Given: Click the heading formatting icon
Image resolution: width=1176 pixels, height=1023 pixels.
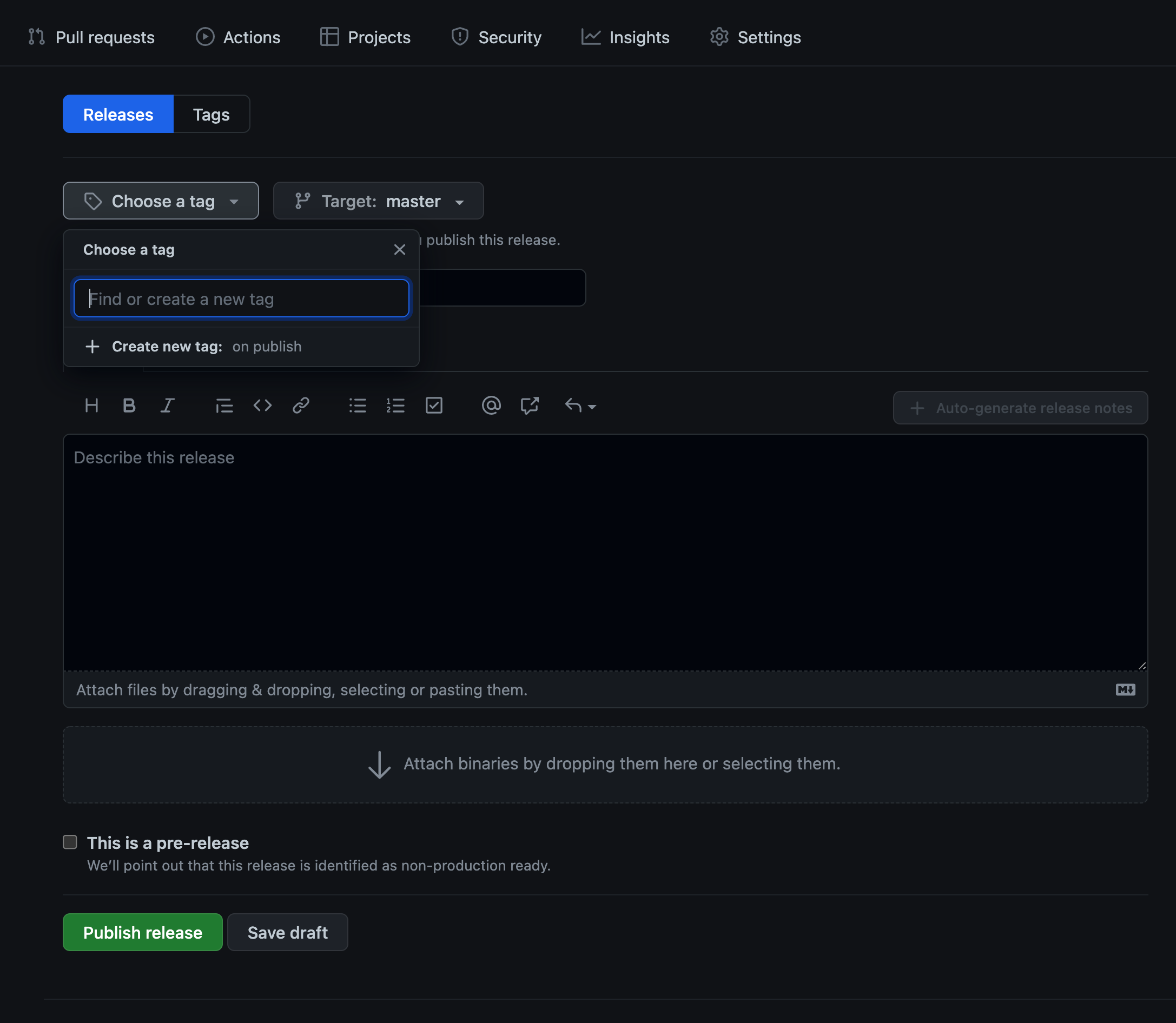Looking at the screenshot, I should click(91, 406).
